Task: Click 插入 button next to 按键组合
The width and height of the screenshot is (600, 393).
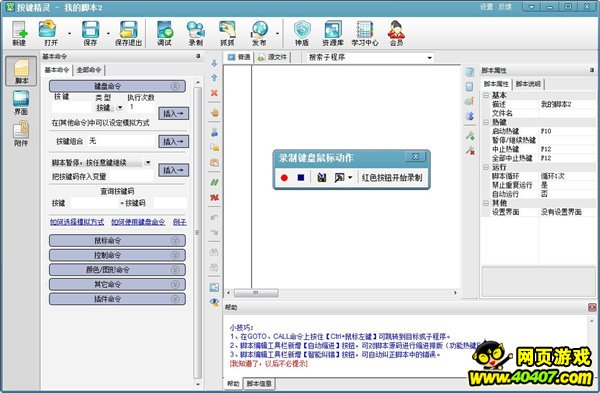Action: [174, 142]
